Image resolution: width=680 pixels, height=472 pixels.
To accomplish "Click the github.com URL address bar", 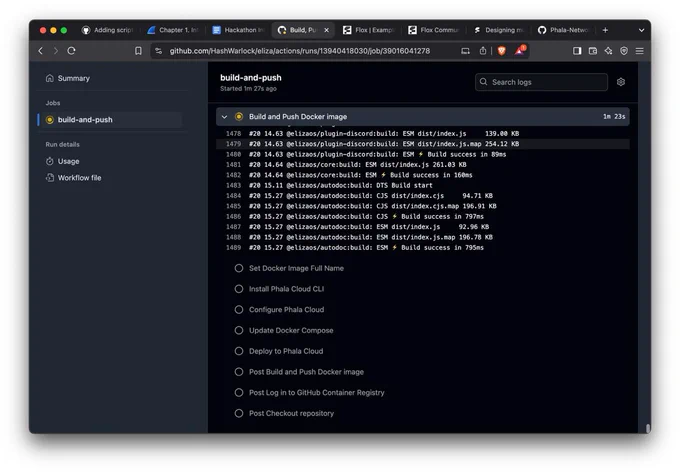I will 299,51.
